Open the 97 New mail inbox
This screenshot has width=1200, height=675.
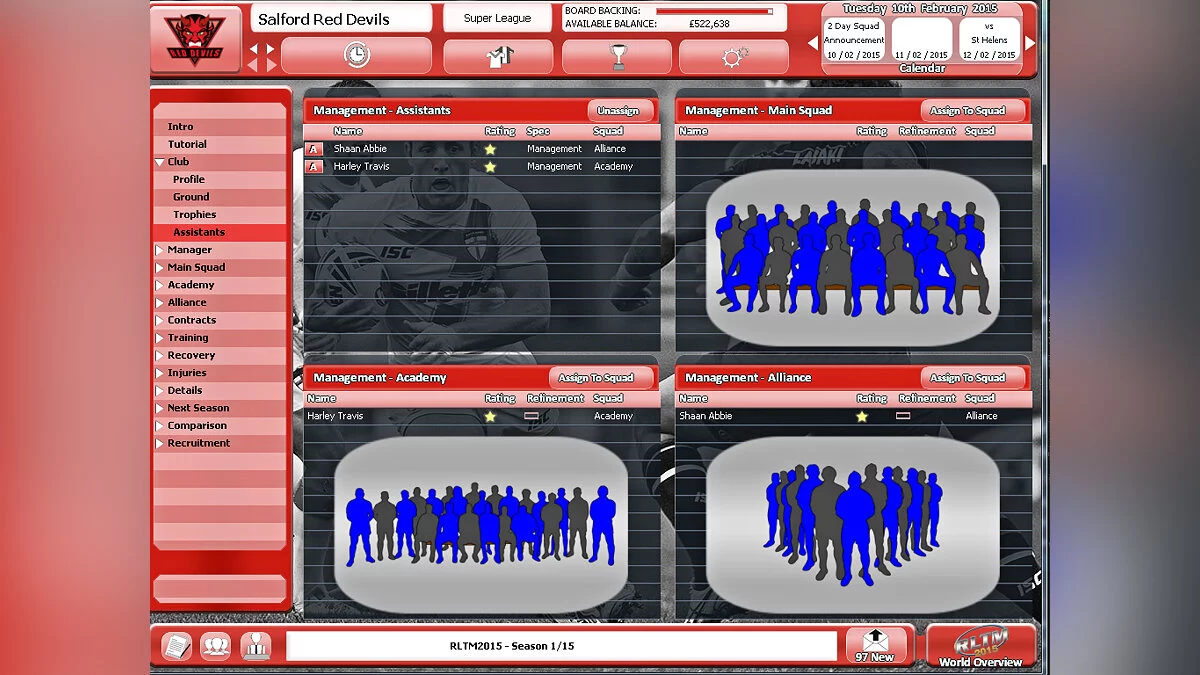click(x=875, y=645)
